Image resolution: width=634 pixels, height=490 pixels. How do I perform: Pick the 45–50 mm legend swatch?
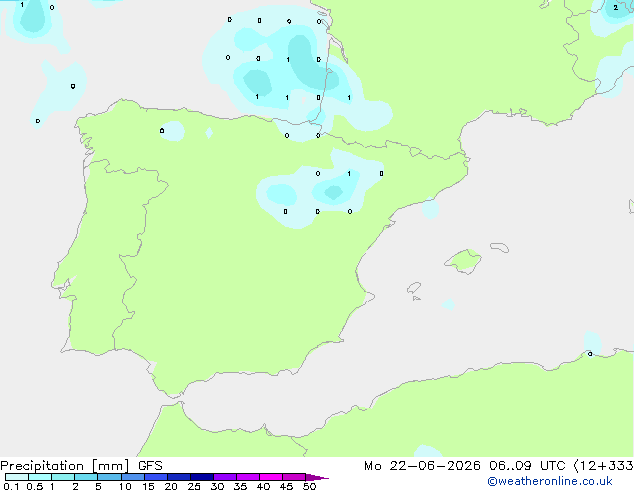pyautogui.click(x=294, y=477)
